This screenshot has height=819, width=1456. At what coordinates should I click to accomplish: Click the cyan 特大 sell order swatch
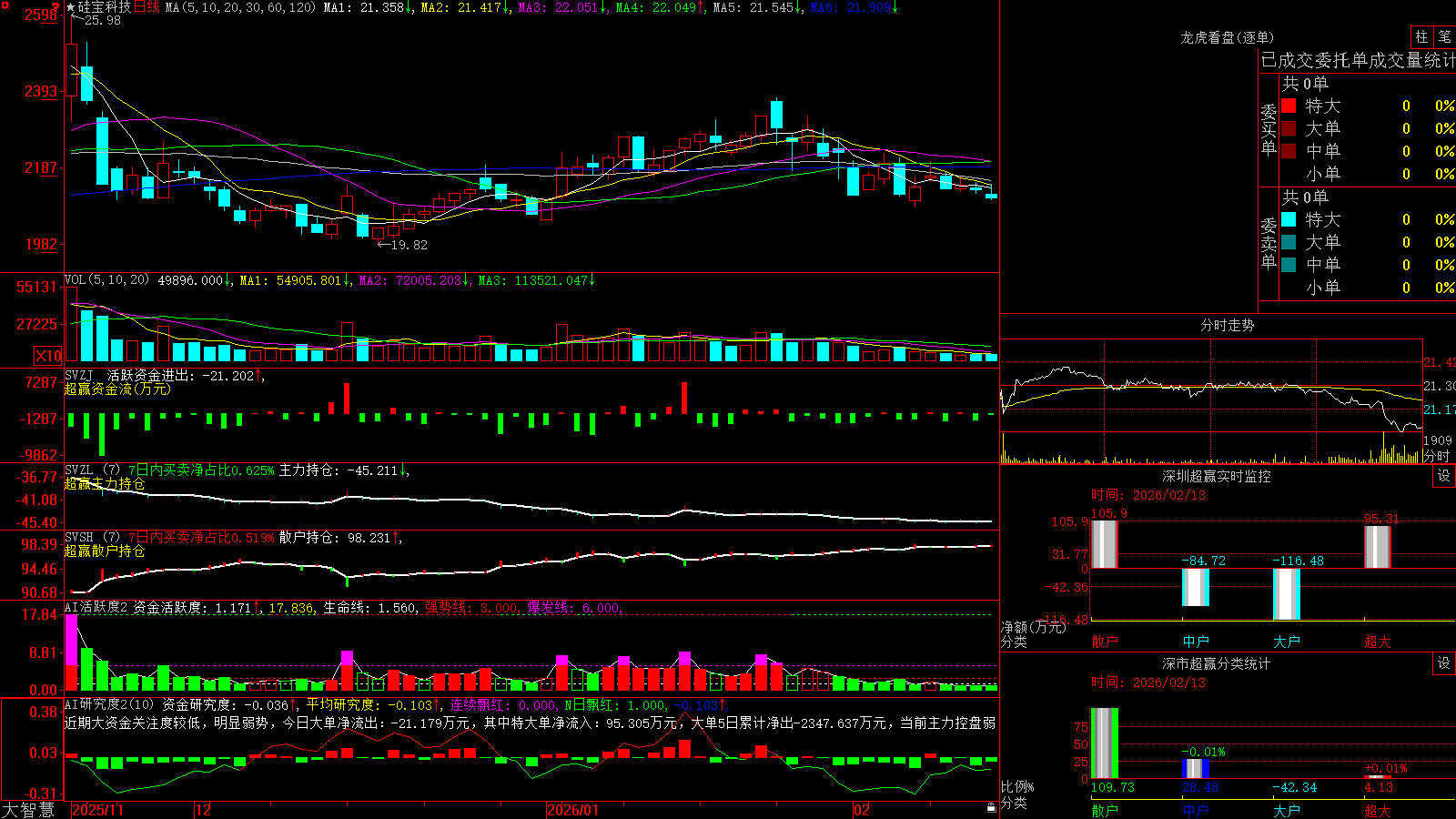click(x=1289, y=219)
